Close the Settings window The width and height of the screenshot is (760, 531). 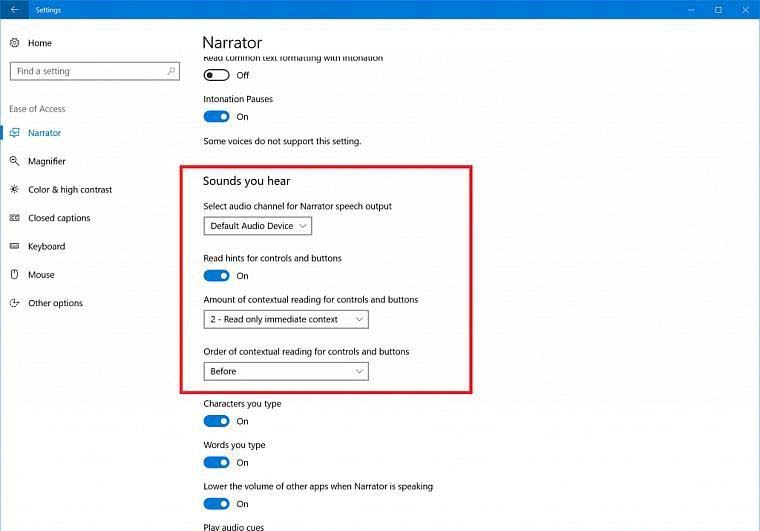(745, 10)
